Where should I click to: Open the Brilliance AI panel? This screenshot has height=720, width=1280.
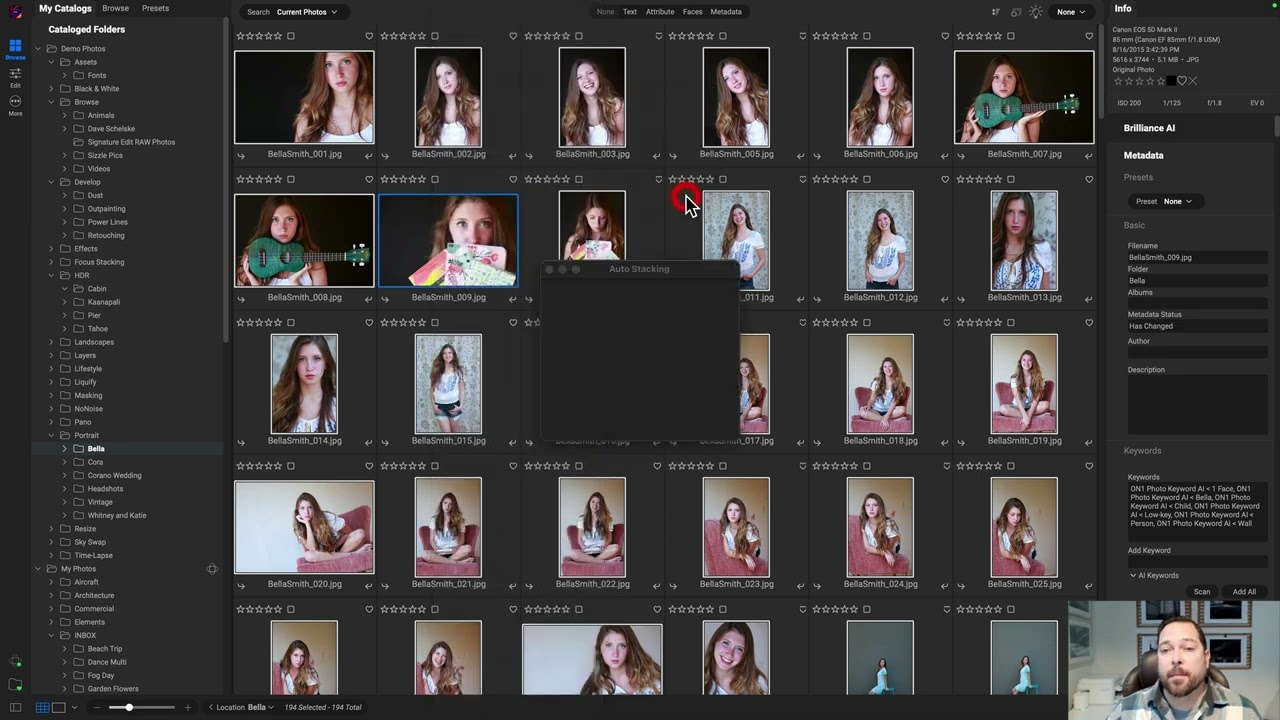click(1149, 128)
